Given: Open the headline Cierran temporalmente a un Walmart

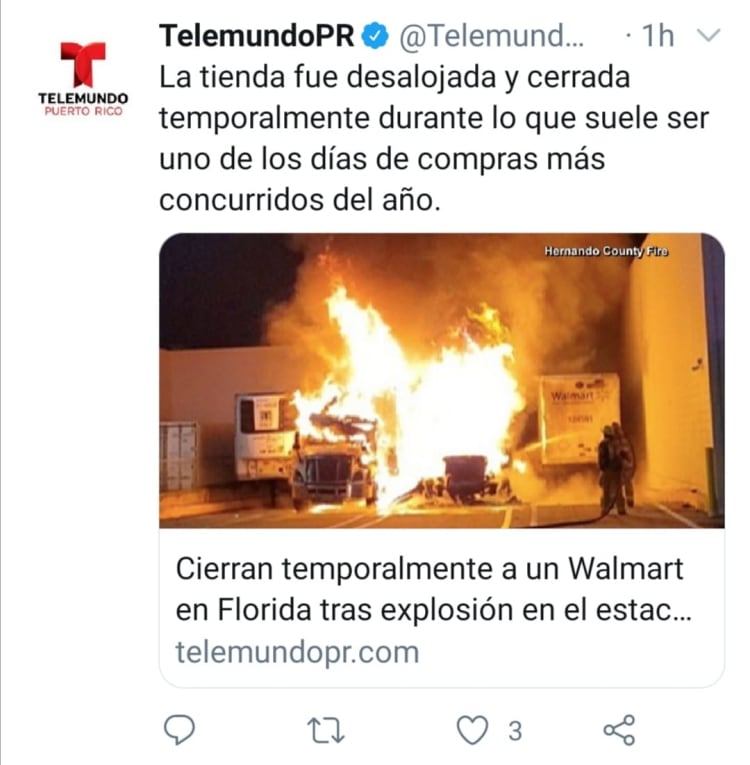Looking at the screenshot, I should (429, 568).
